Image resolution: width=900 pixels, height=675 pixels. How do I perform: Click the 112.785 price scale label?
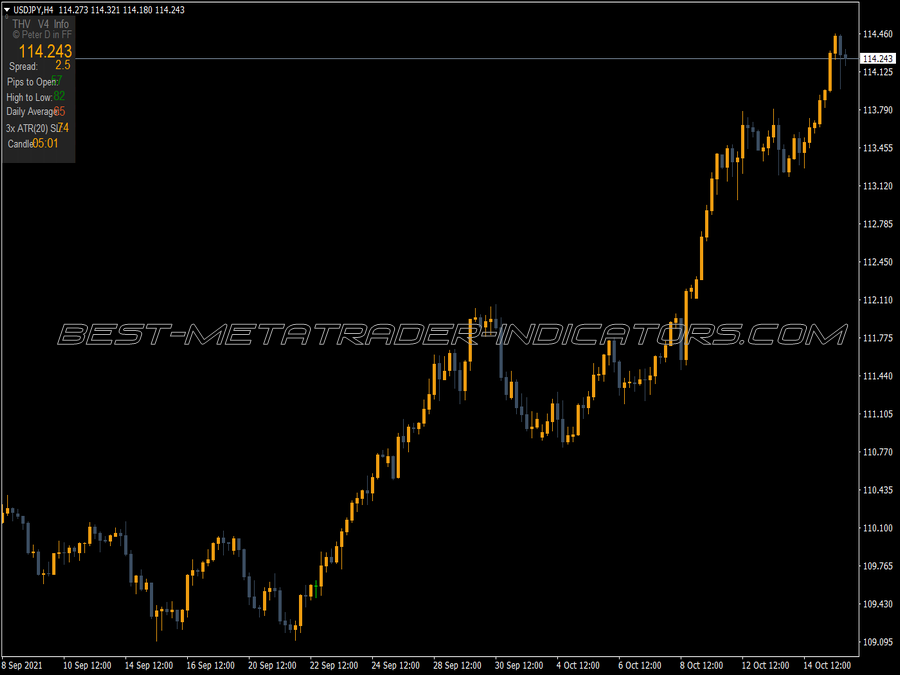[878, 224]
